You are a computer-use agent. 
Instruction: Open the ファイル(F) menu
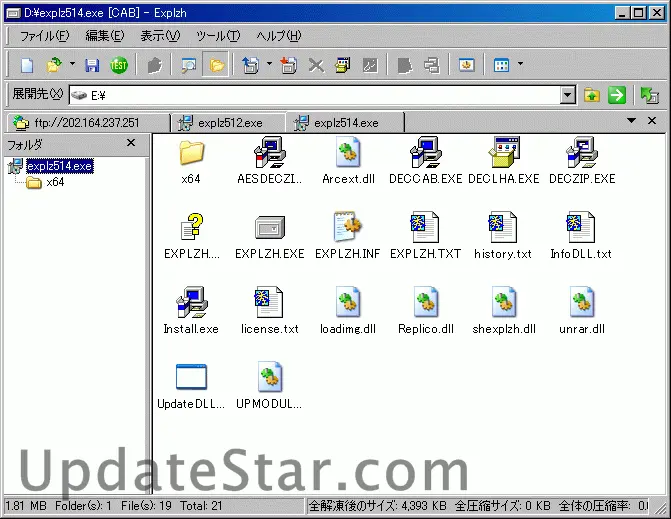(x=45, y=36)
